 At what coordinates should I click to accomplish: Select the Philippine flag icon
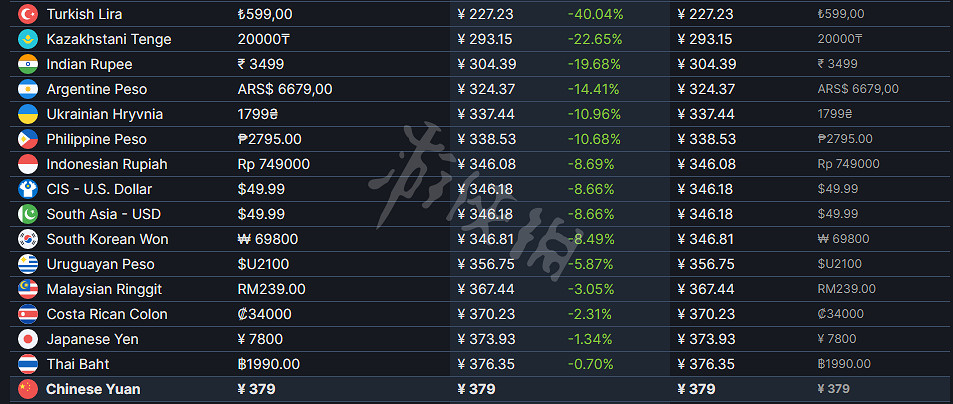28,139
